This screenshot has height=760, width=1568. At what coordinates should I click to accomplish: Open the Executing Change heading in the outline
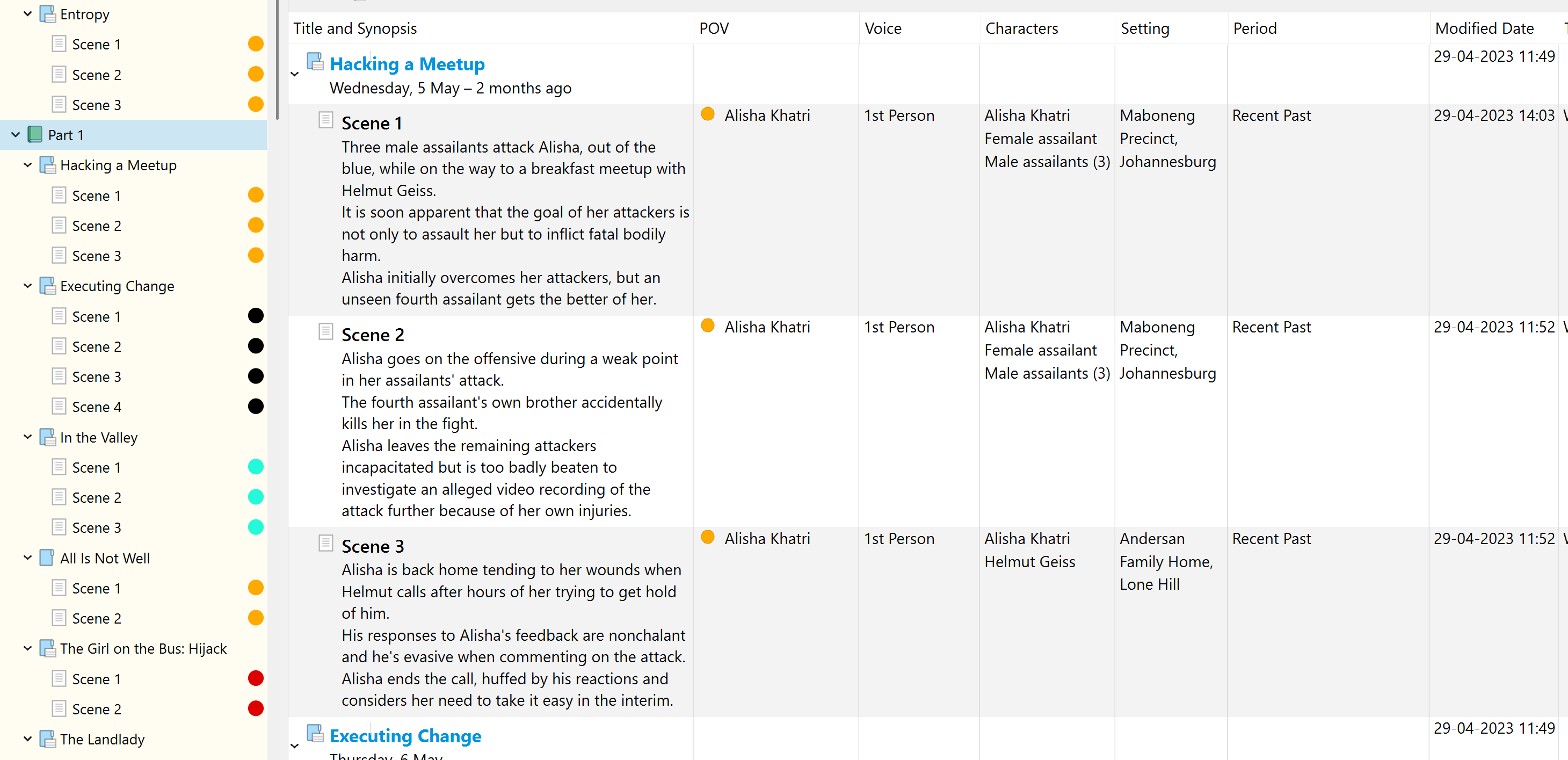point(405,736)
